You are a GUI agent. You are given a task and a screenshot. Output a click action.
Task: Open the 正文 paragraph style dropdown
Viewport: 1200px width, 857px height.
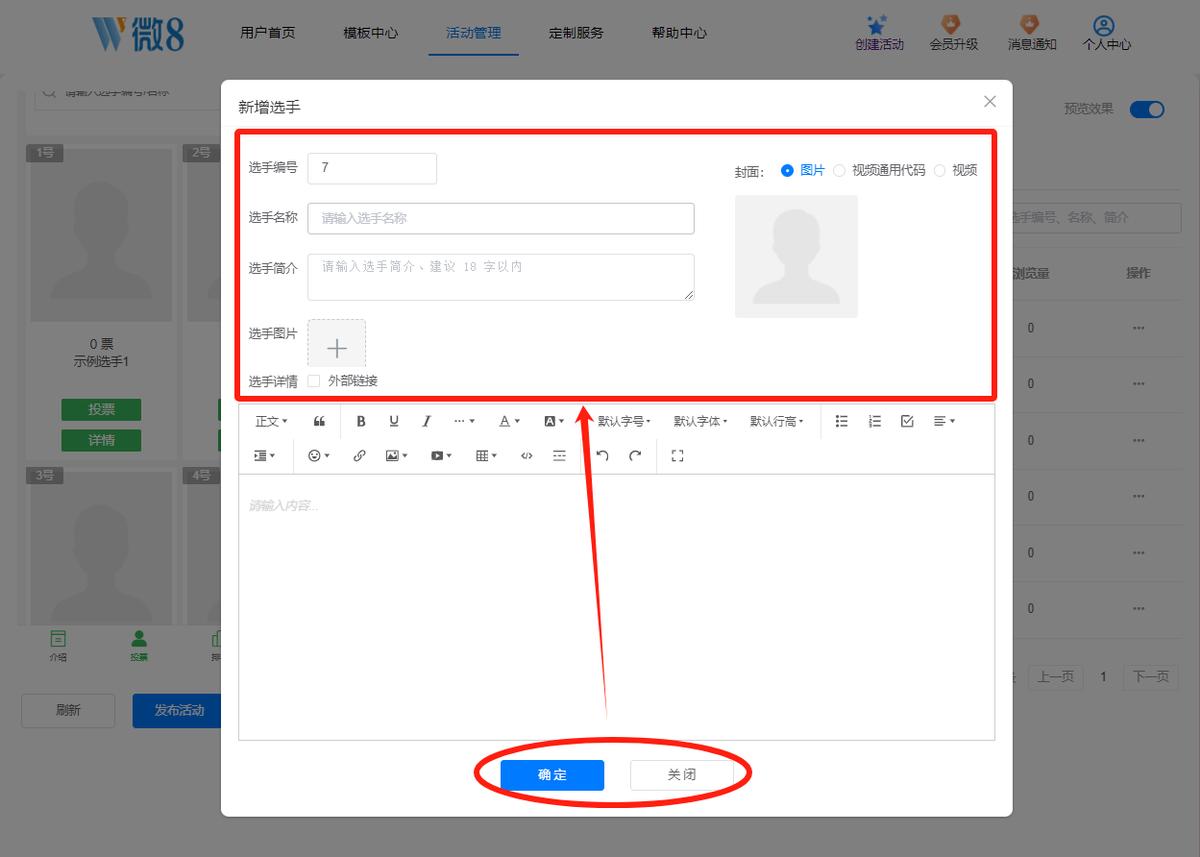point(271,422)
